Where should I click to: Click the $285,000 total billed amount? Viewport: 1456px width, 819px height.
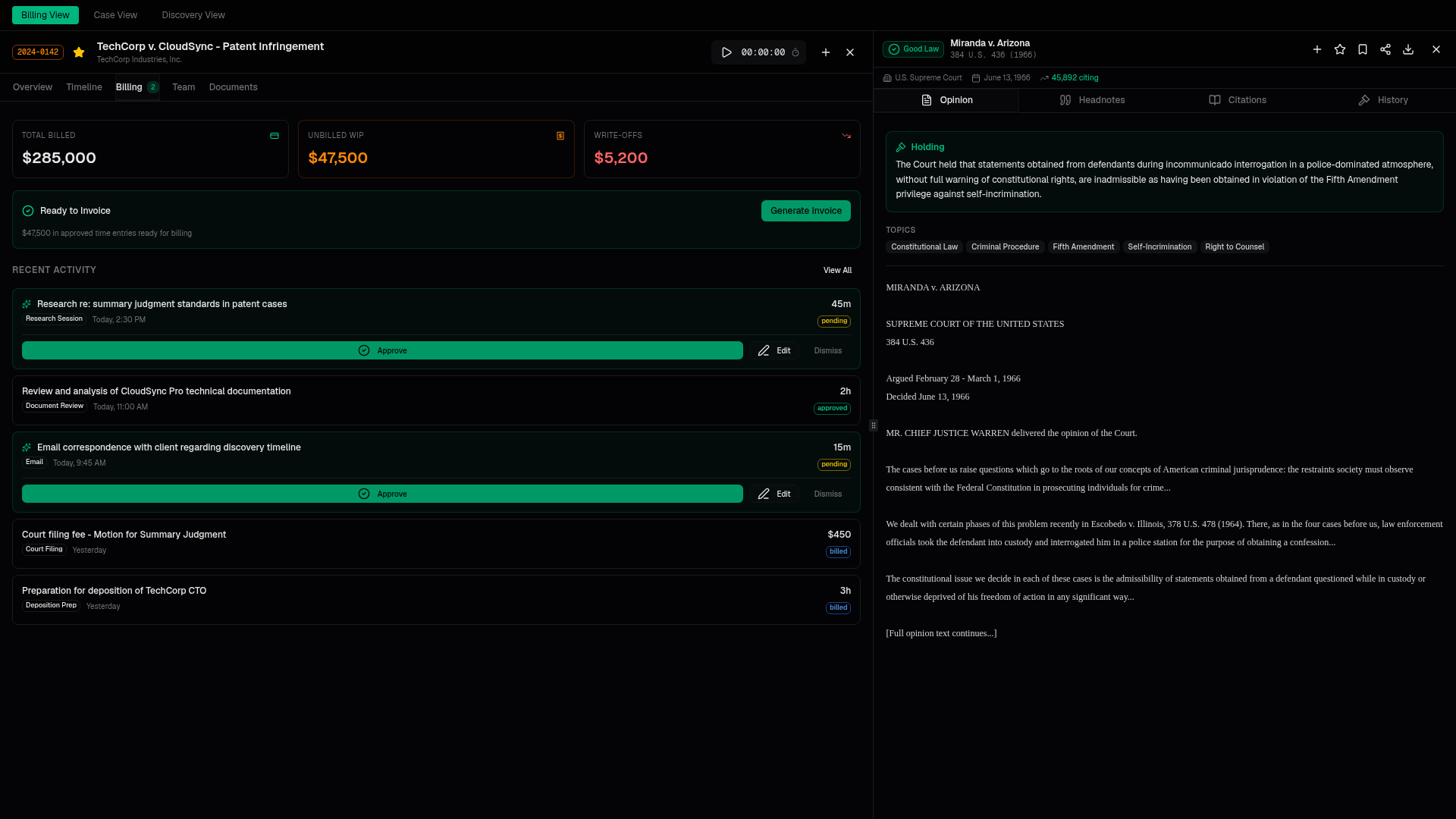tap(59, 158)
